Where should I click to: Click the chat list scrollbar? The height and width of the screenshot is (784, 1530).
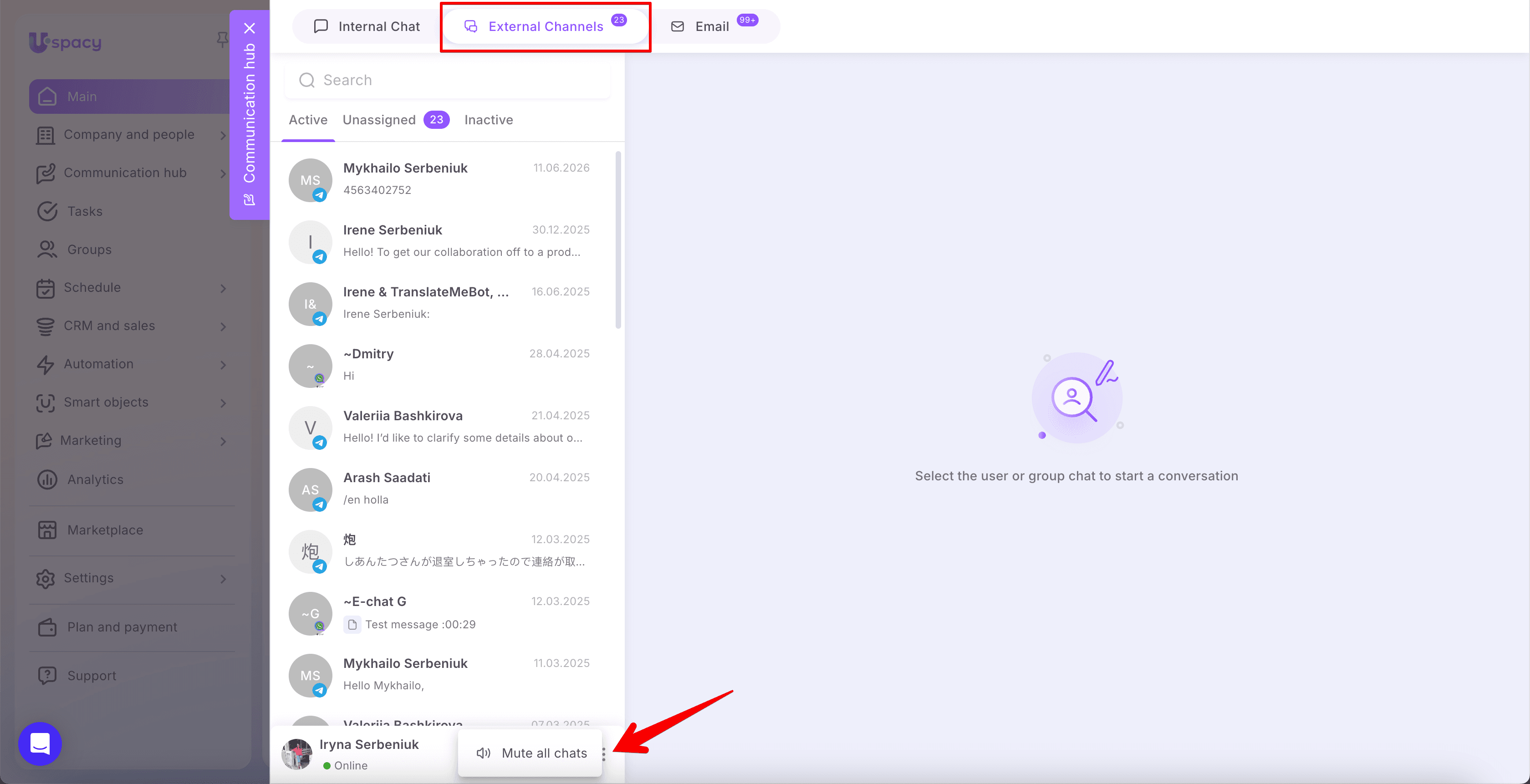(618, 240)
